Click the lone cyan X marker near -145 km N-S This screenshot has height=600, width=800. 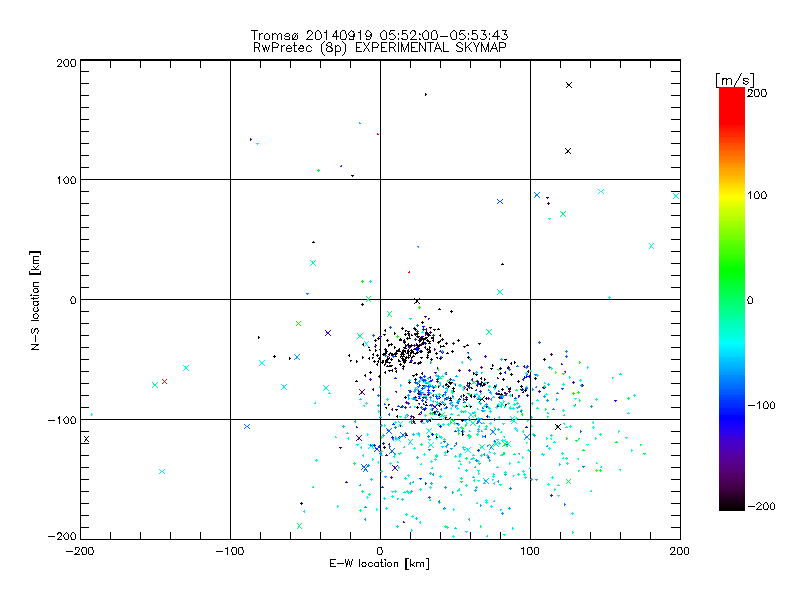point(162,471)
